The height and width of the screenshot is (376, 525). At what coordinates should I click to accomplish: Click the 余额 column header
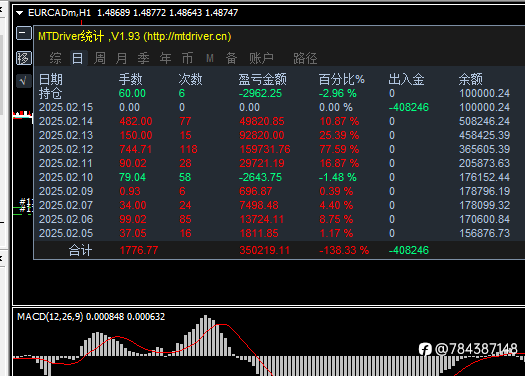pyautogui.click(x=471, y=80)
